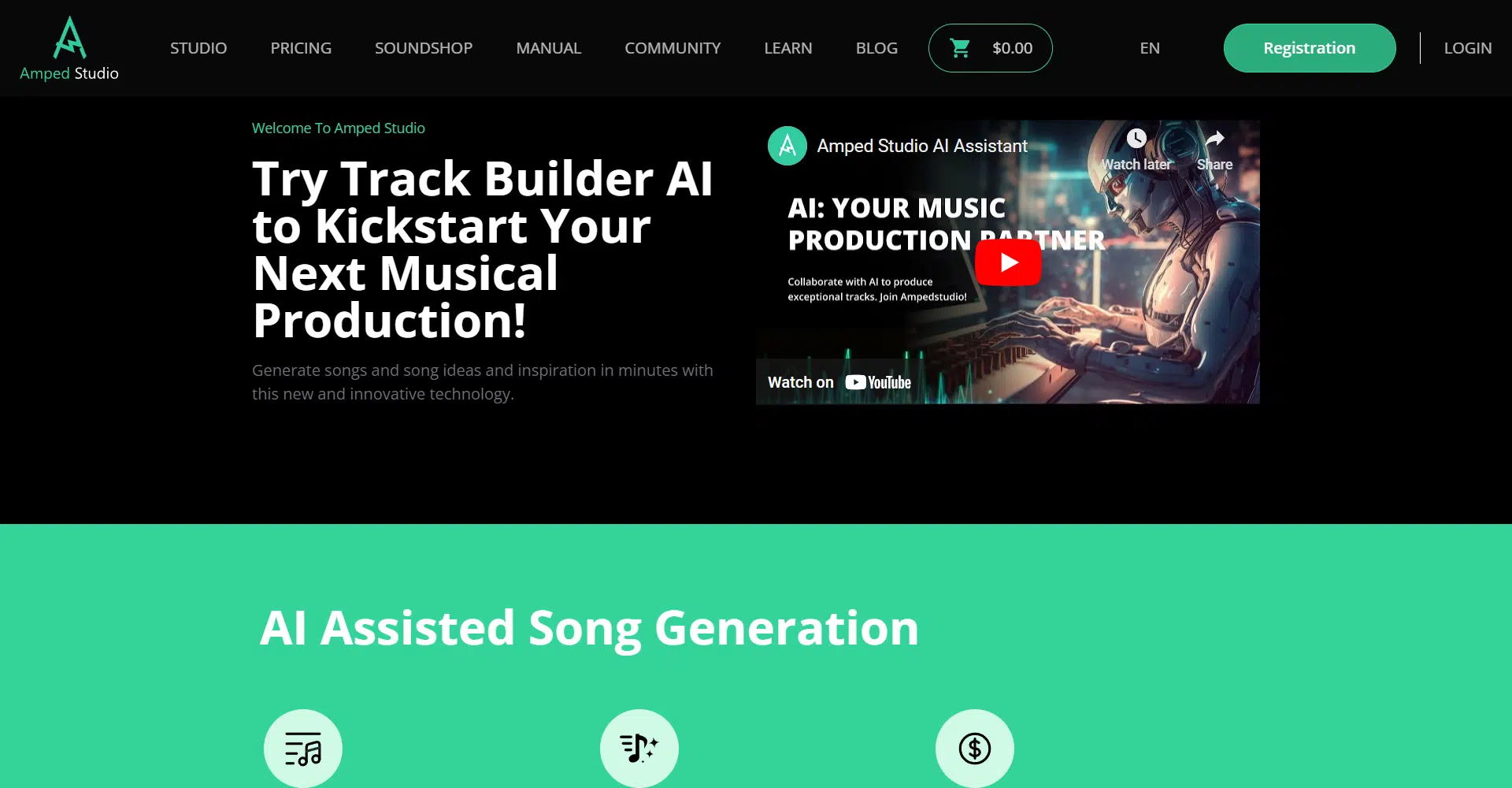The height and width of the screenshot is (788, 1512).
Task: Open the EN language selector
Action: pyautogui.click(x=1150, y=48)
